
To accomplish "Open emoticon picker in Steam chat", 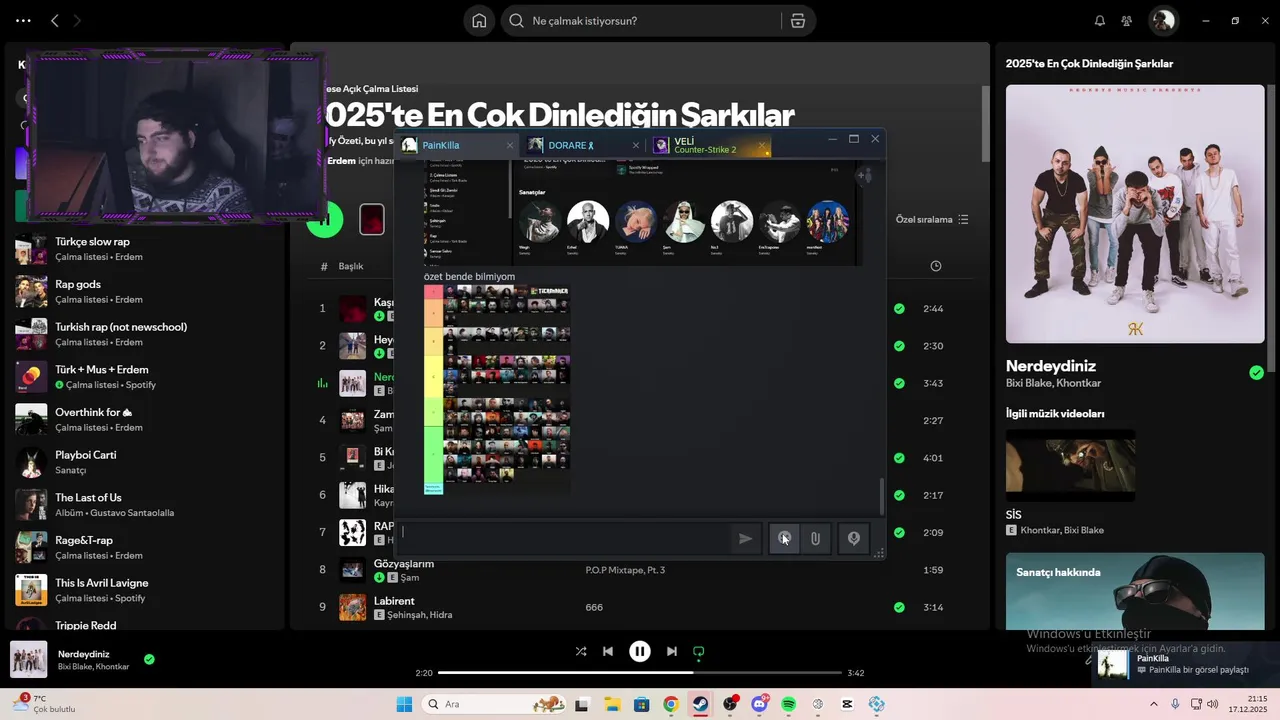I will click(785, 538).
